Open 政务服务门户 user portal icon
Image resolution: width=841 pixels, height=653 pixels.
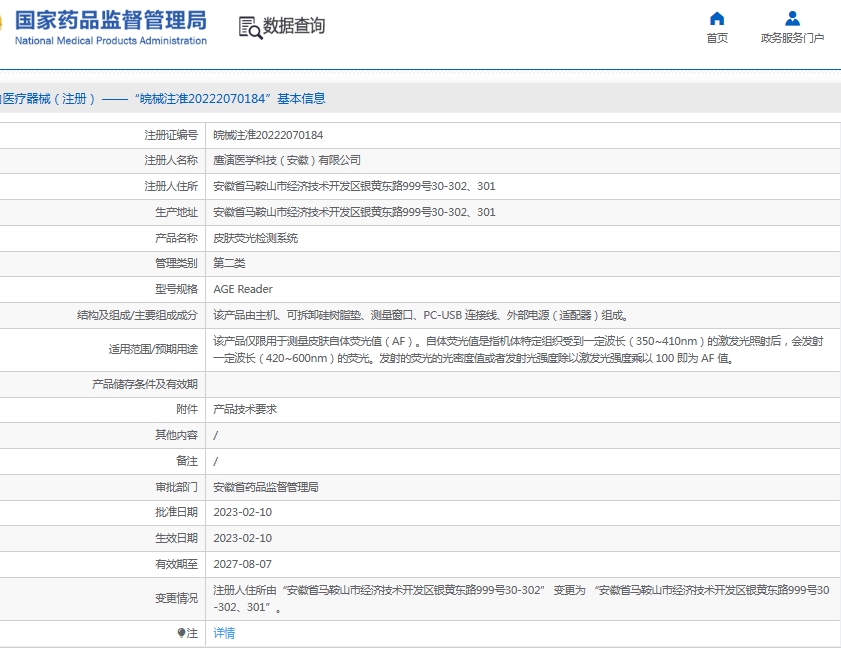(792, 19)
